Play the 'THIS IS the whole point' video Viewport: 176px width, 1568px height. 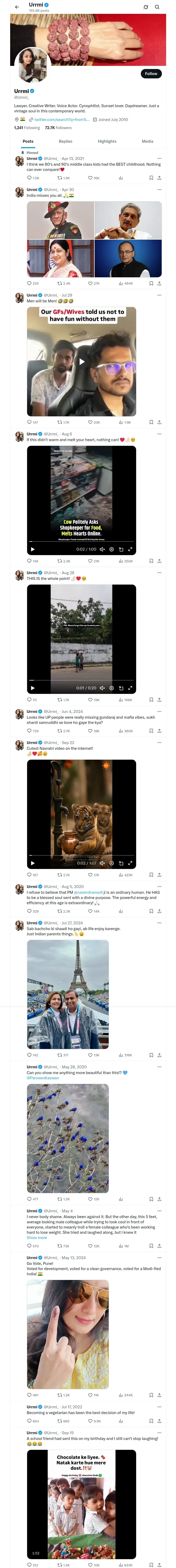(32, 688)
